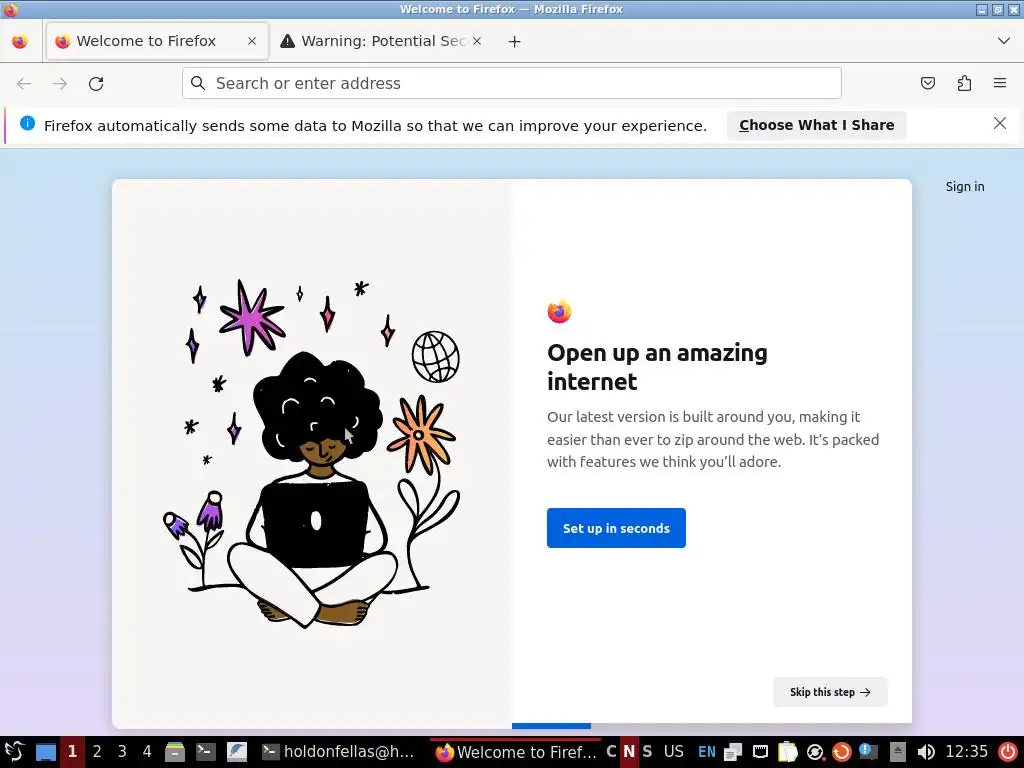This screenshot has height=768, width=1024.
Task: Open the terminal launcher on taskbar
Action: [206, 752]
